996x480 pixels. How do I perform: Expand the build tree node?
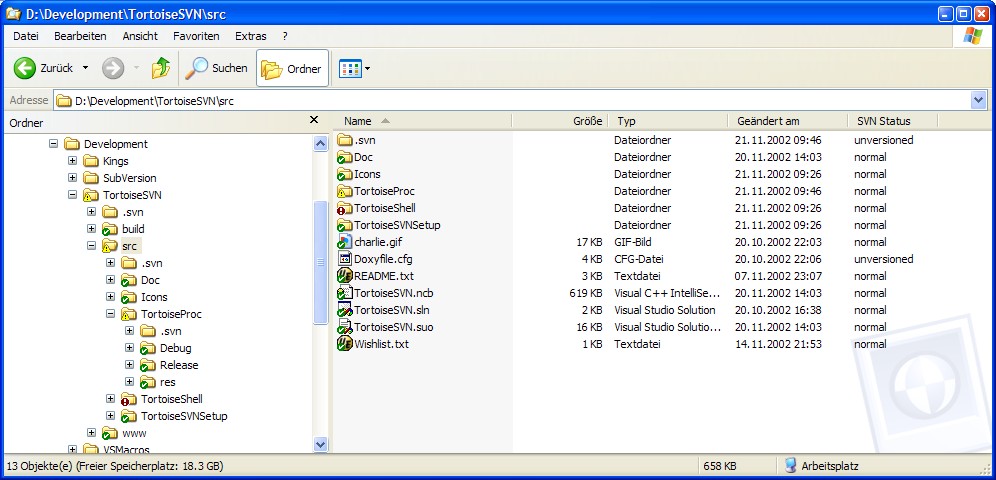[x=91, y=229]
